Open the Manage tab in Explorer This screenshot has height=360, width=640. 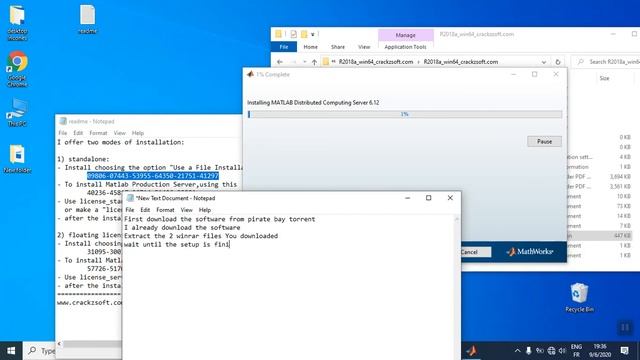coord(405,35)
